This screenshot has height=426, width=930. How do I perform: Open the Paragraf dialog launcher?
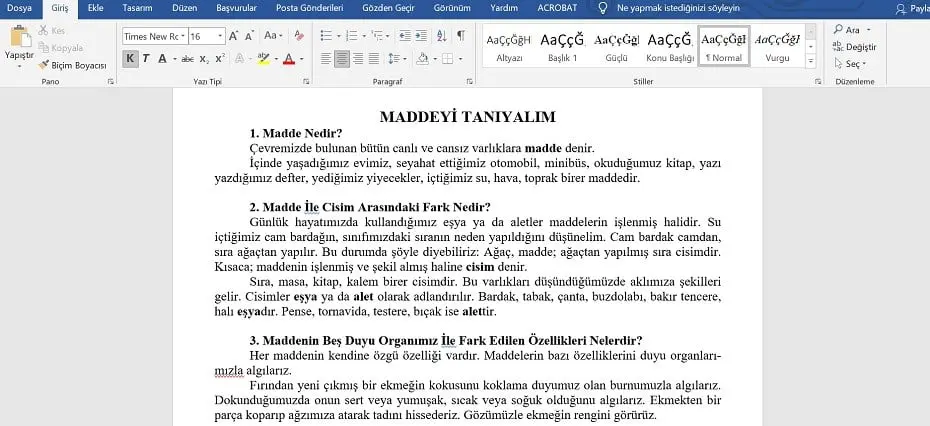click(470, 81)
